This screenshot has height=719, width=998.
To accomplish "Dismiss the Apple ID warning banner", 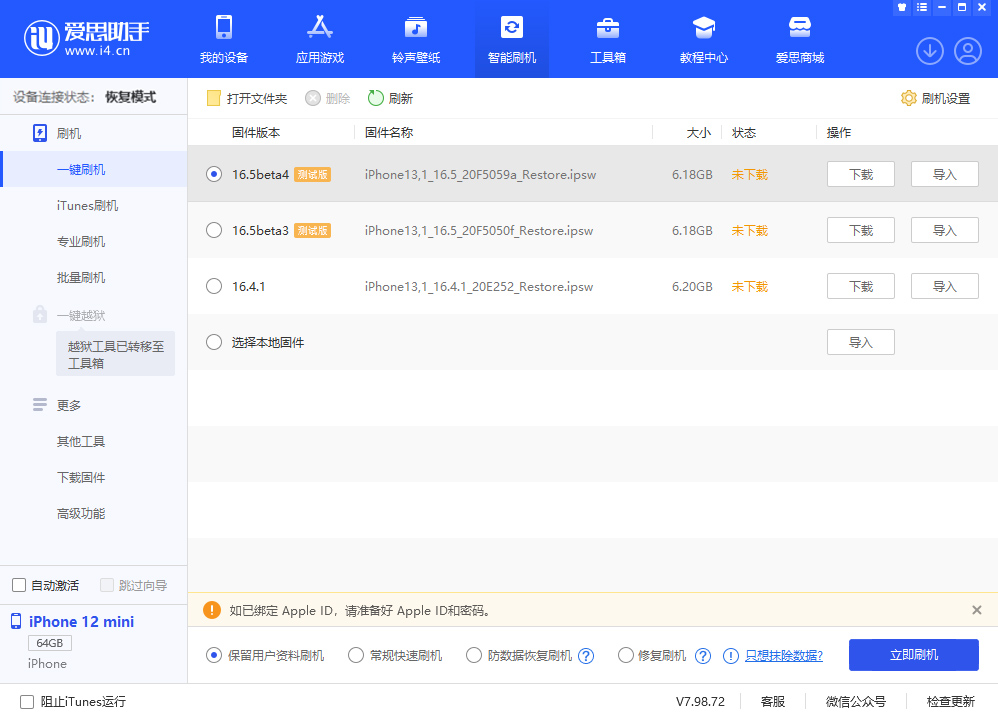I will pyautogui.click(x=977, y=610).
